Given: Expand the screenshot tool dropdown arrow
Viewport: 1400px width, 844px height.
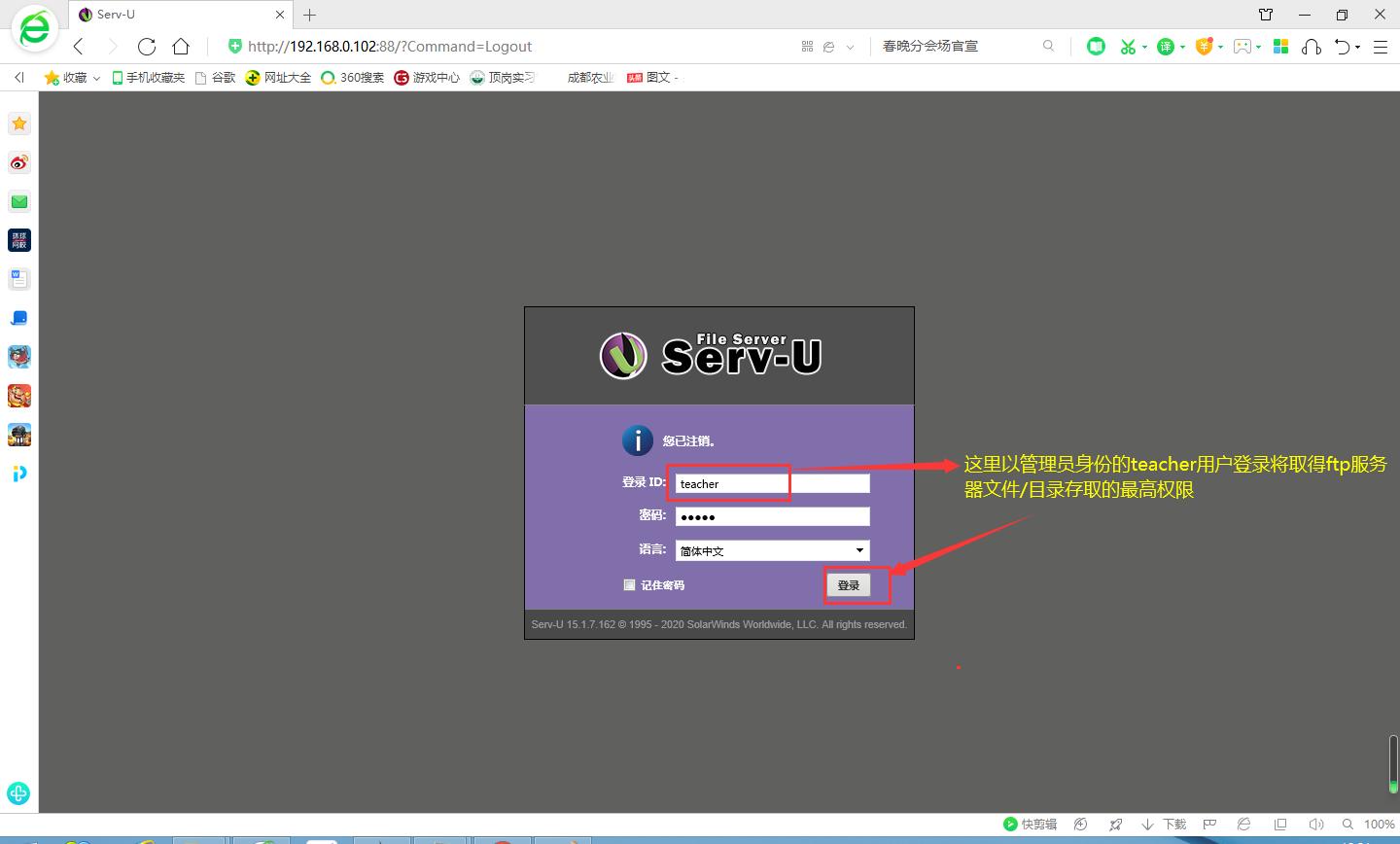Looking at the screenshot, I should click(1144, 47).
